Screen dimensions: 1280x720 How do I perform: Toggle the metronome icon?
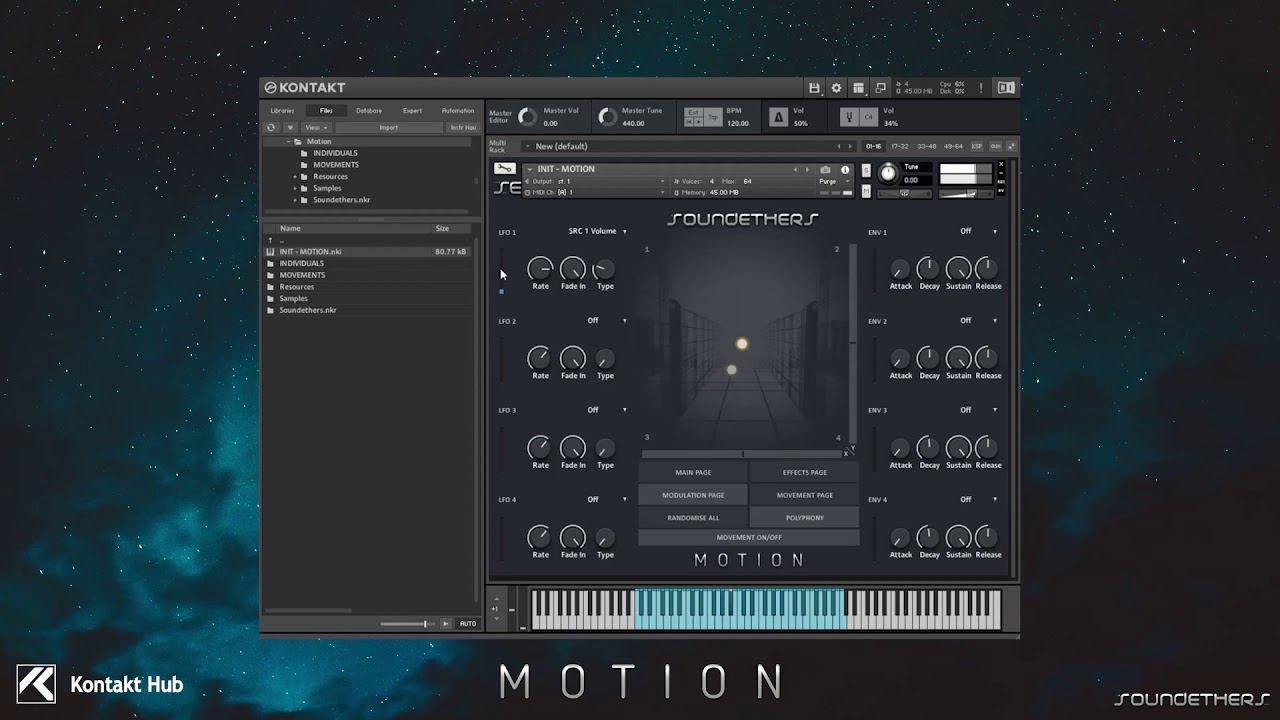(778, 117)
